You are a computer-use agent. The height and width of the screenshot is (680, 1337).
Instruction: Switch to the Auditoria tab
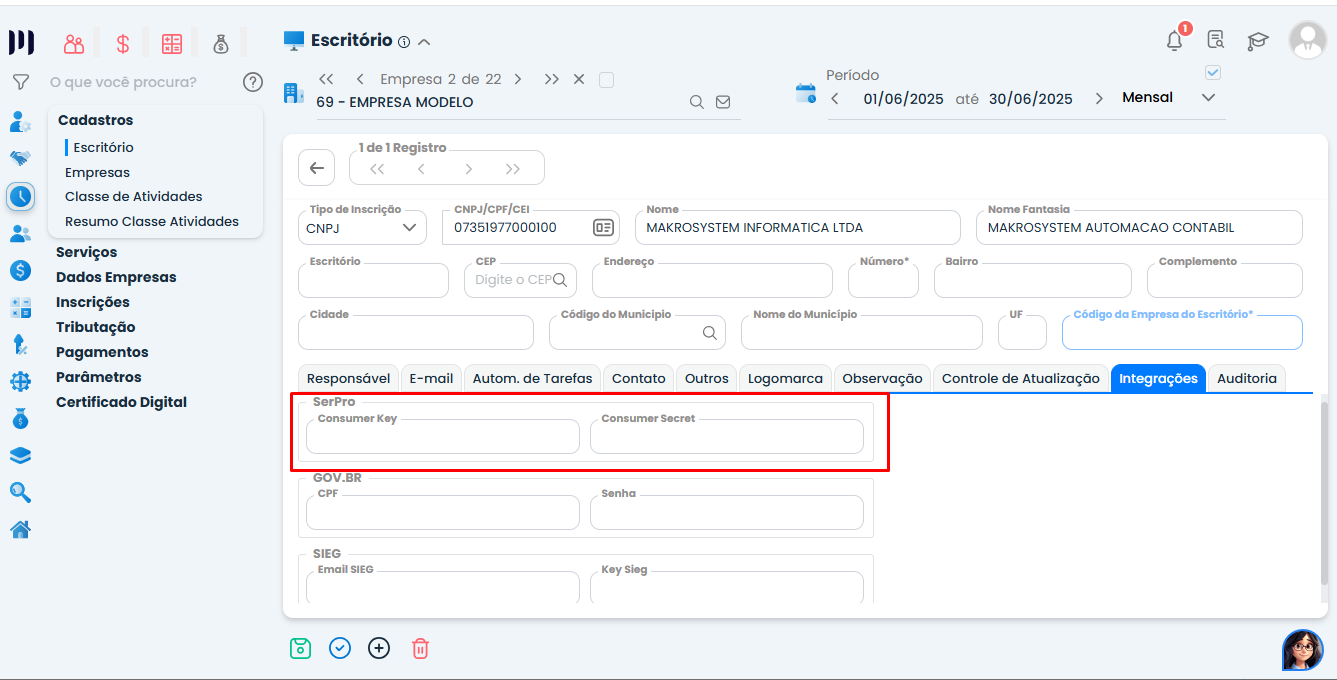1246,378
